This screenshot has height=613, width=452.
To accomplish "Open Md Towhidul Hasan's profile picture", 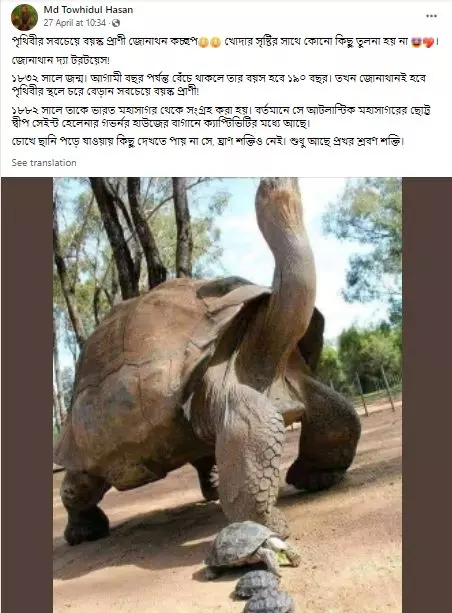I will click(24, 17).
